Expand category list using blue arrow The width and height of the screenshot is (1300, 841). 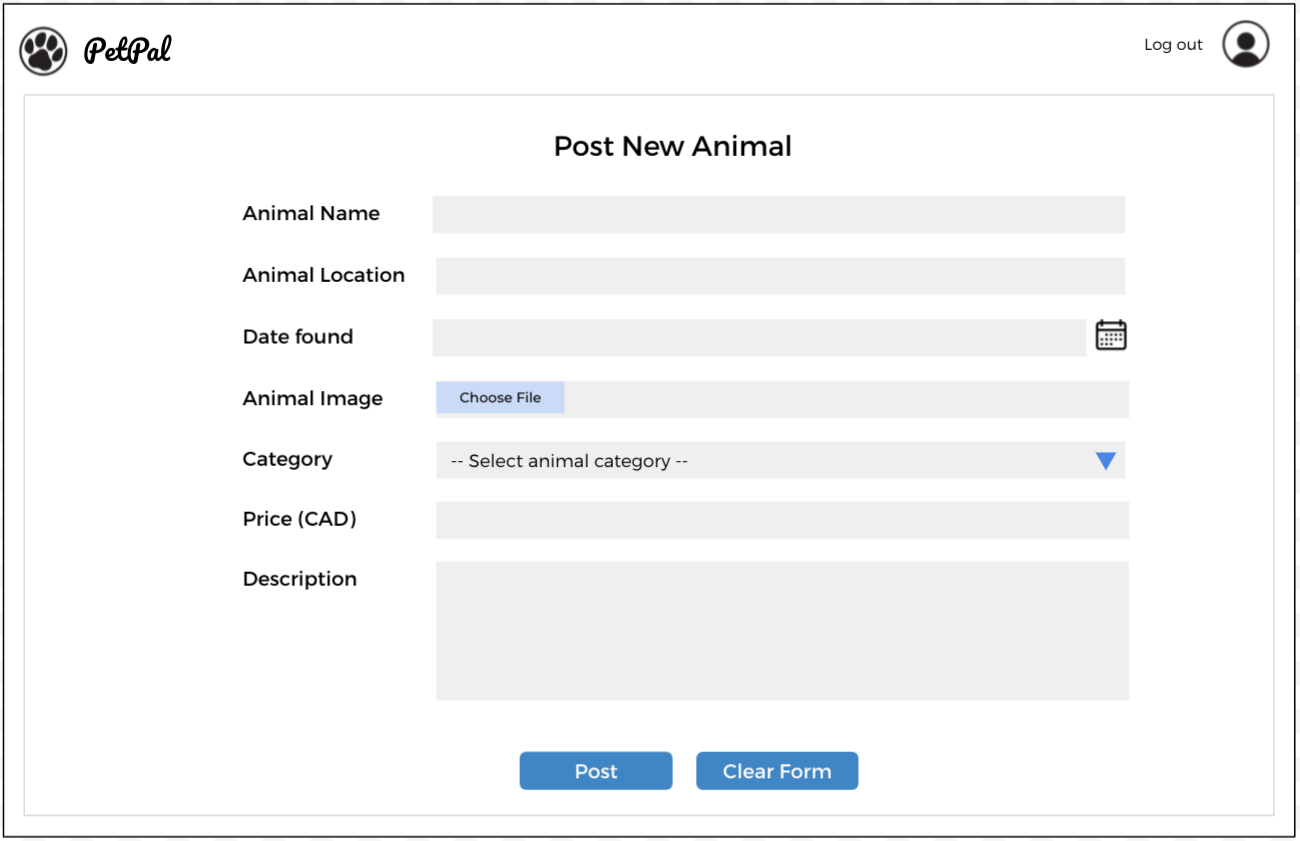pyautogui.click(x=1105, y=461)
